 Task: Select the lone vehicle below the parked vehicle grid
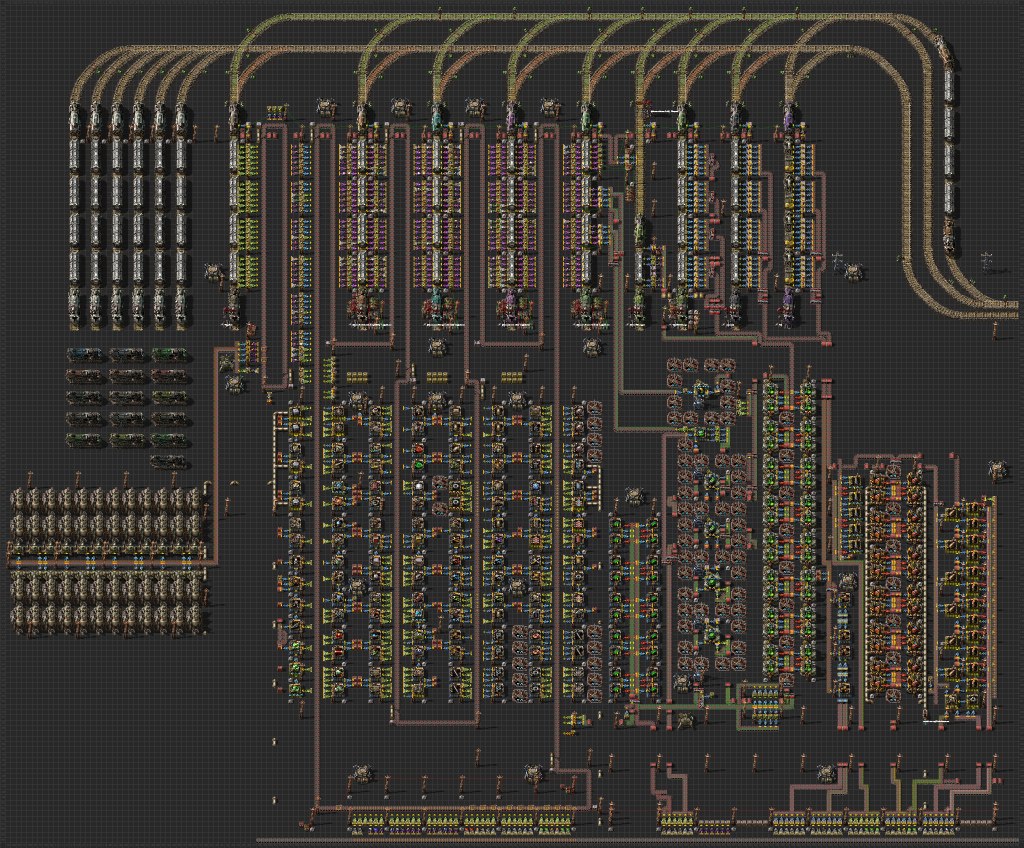pyautogui.click(x=170, y=462)
